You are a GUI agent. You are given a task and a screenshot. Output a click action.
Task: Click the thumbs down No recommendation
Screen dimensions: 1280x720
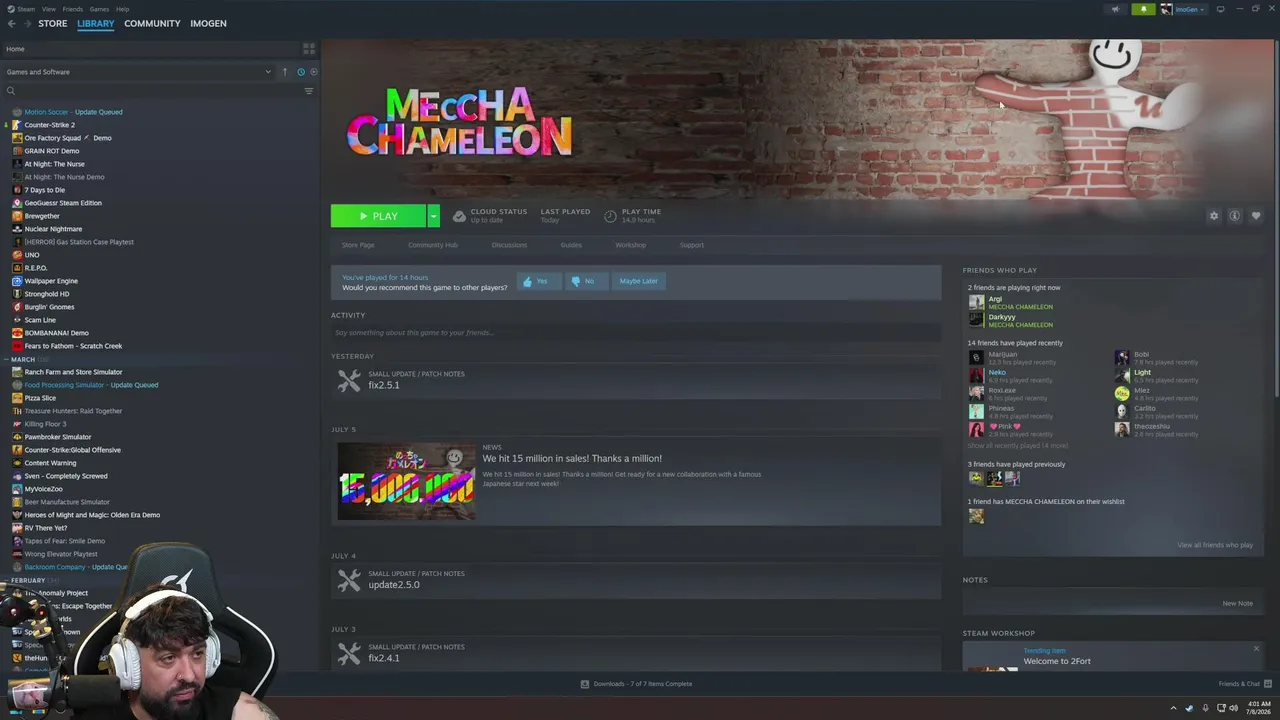coord(585,281)
